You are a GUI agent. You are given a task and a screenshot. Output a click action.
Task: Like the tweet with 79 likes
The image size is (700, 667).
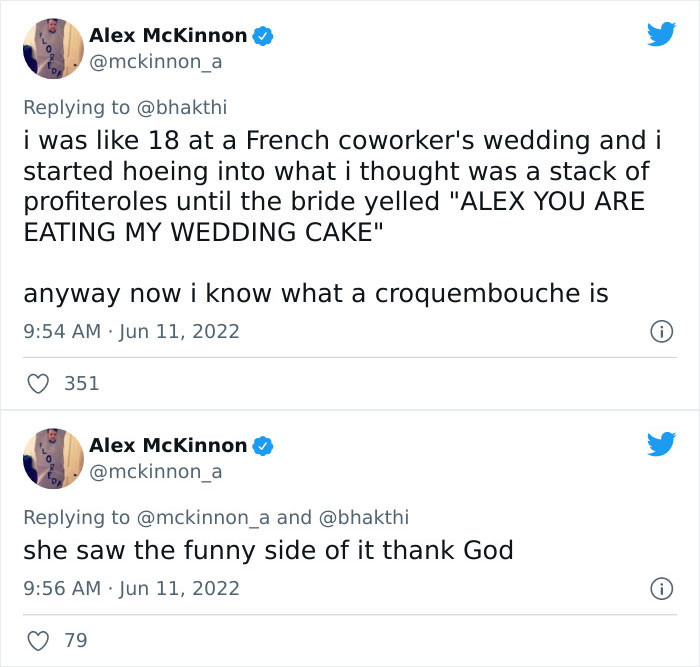[38, 641]
